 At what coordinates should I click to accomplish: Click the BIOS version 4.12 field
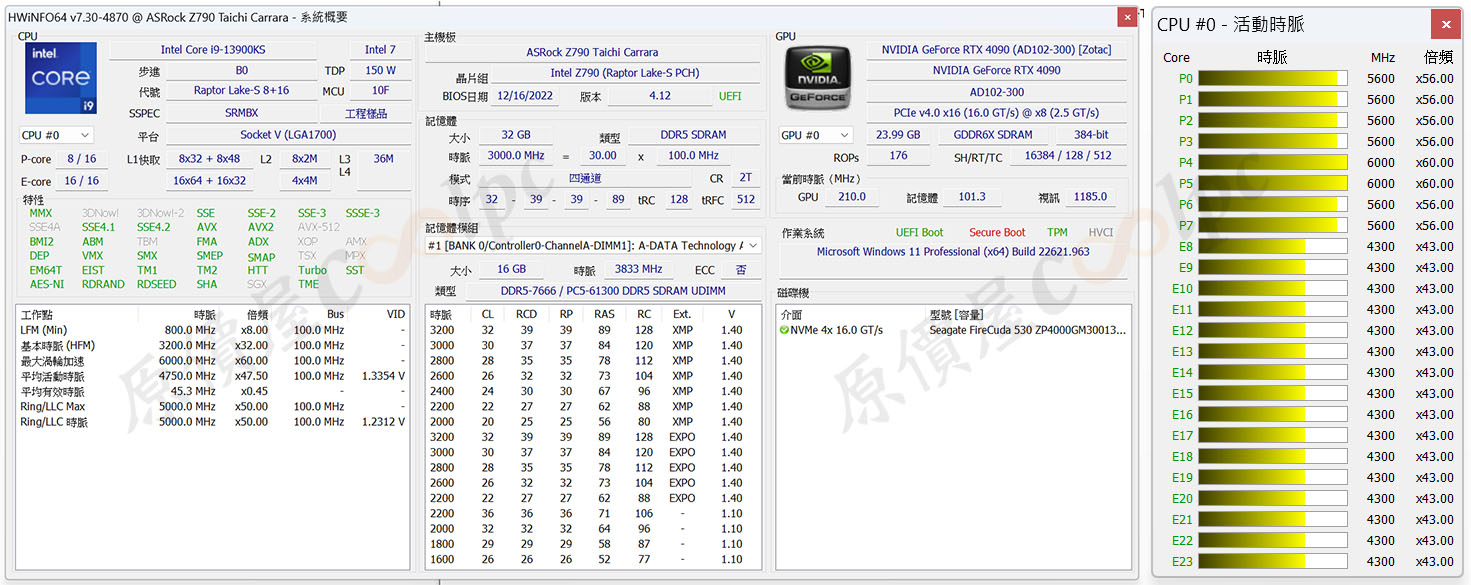pos(660,96)
